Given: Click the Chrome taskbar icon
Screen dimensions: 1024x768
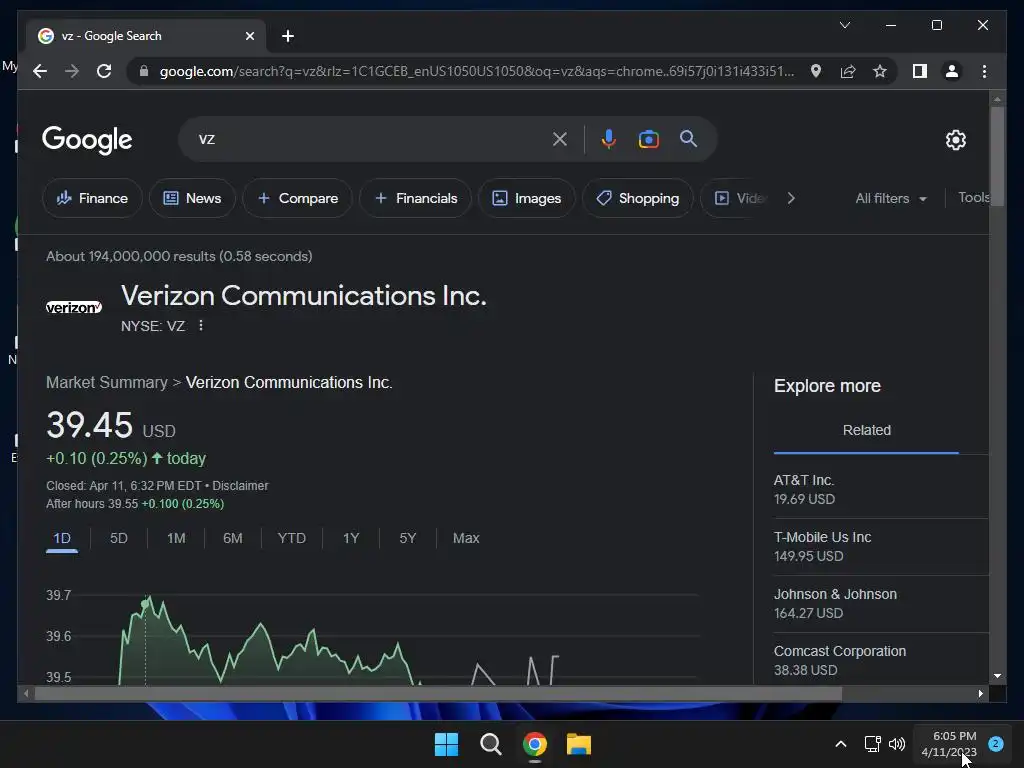Looking at the screenshot, I should click(534, 744).
